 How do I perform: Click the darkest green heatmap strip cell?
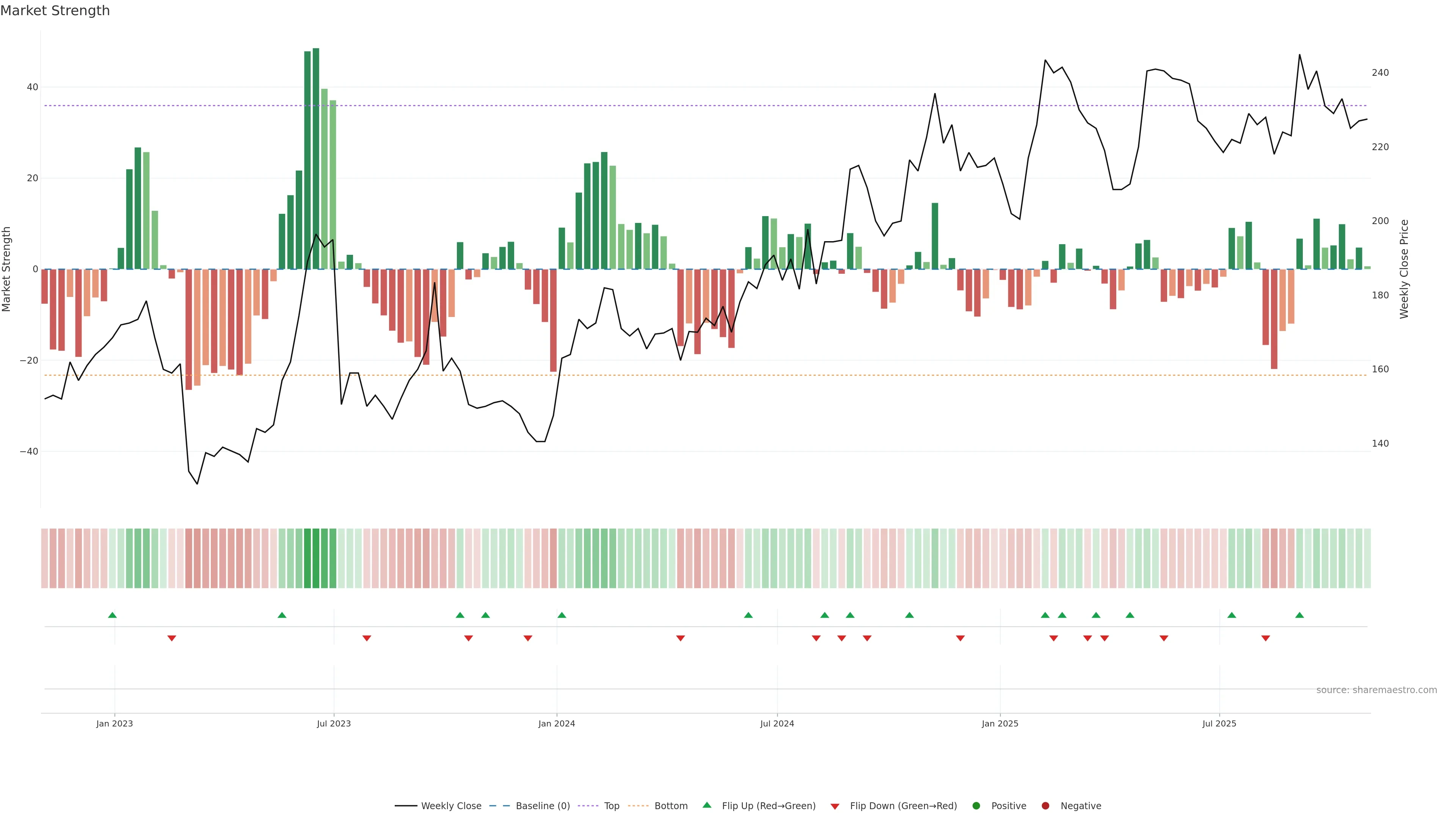tap(316, 558)
